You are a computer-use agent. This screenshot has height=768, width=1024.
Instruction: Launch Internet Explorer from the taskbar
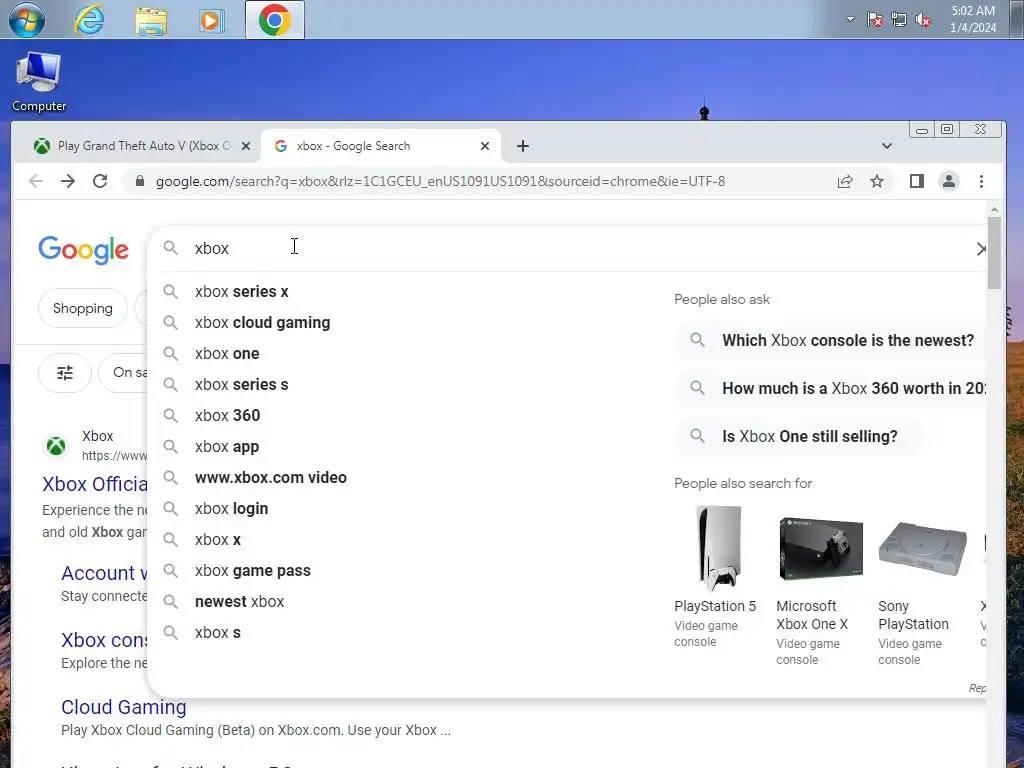pos(89,20)
